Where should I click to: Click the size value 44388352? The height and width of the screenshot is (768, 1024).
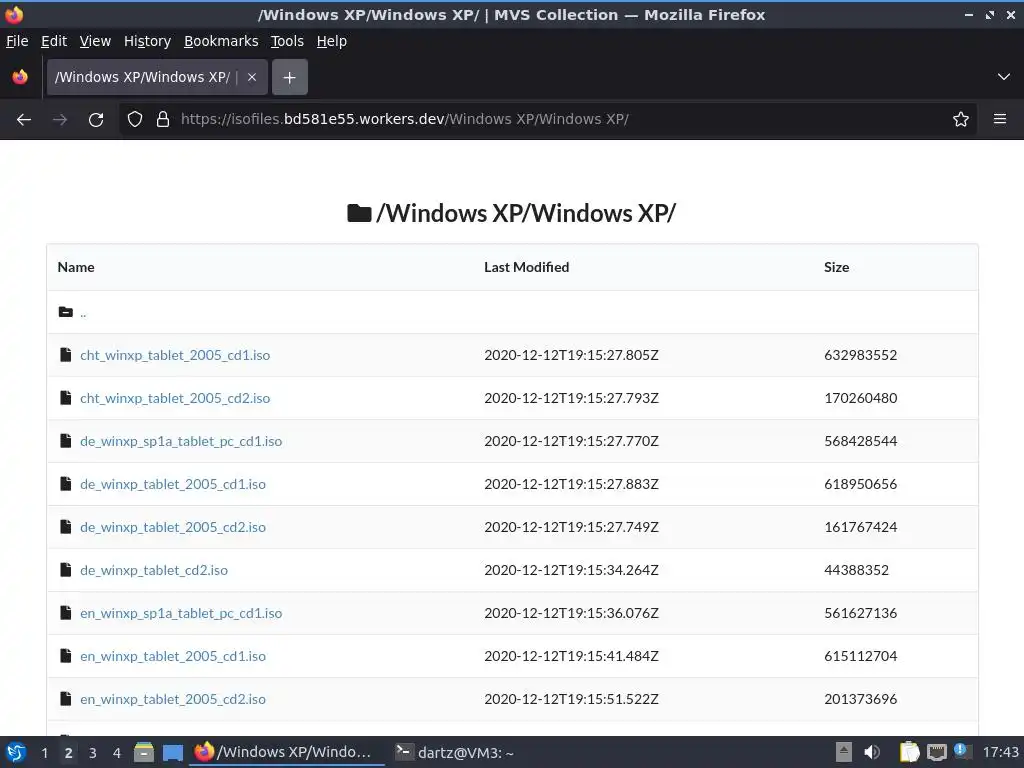[x=856, y=570]
